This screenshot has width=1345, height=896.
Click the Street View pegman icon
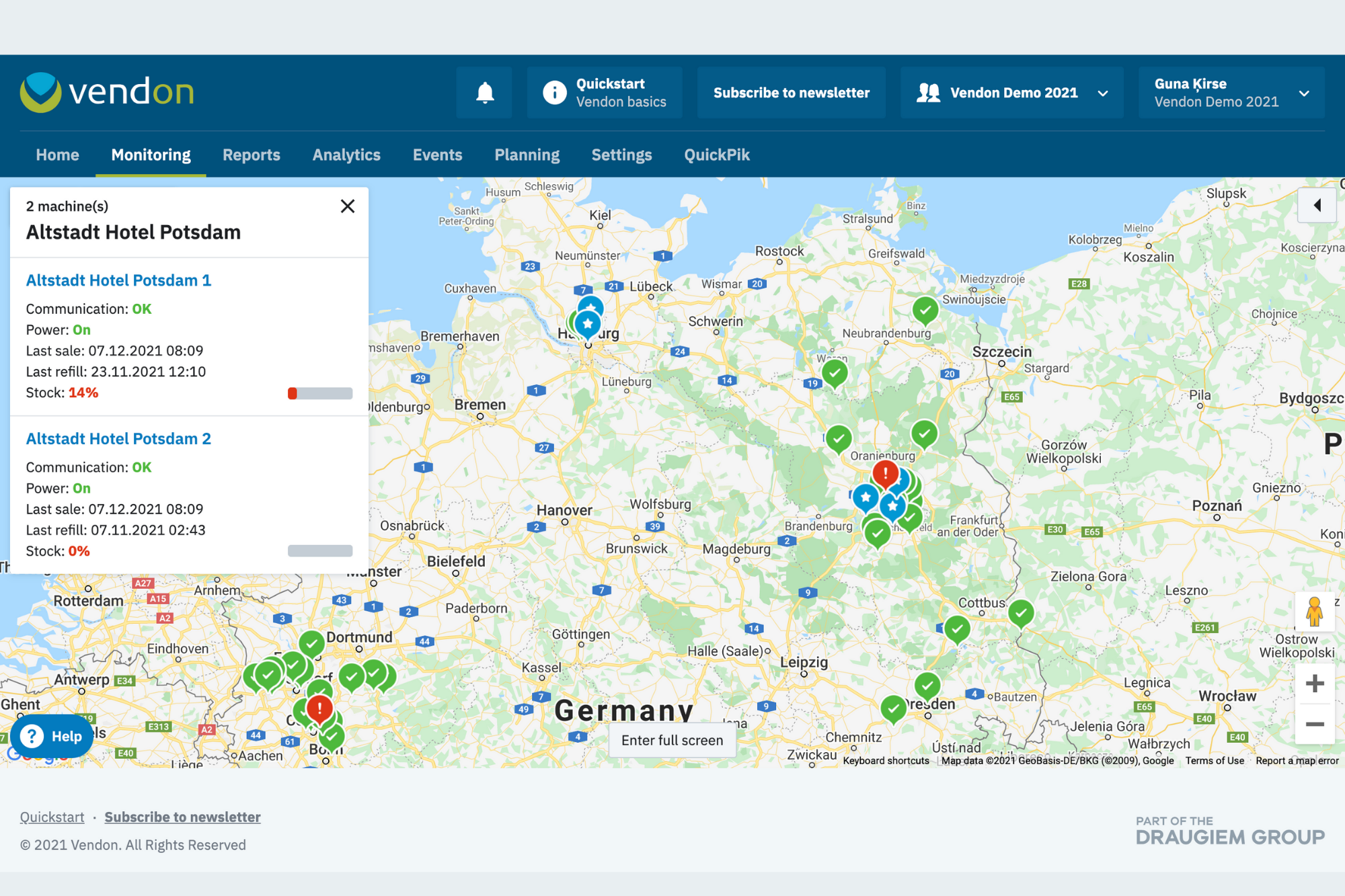pyautogui.click(x=1314, y=612)
